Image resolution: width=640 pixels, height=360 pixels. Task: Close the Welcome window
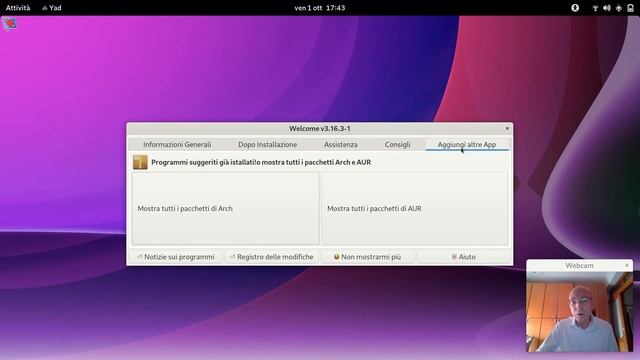click(507, 129)
